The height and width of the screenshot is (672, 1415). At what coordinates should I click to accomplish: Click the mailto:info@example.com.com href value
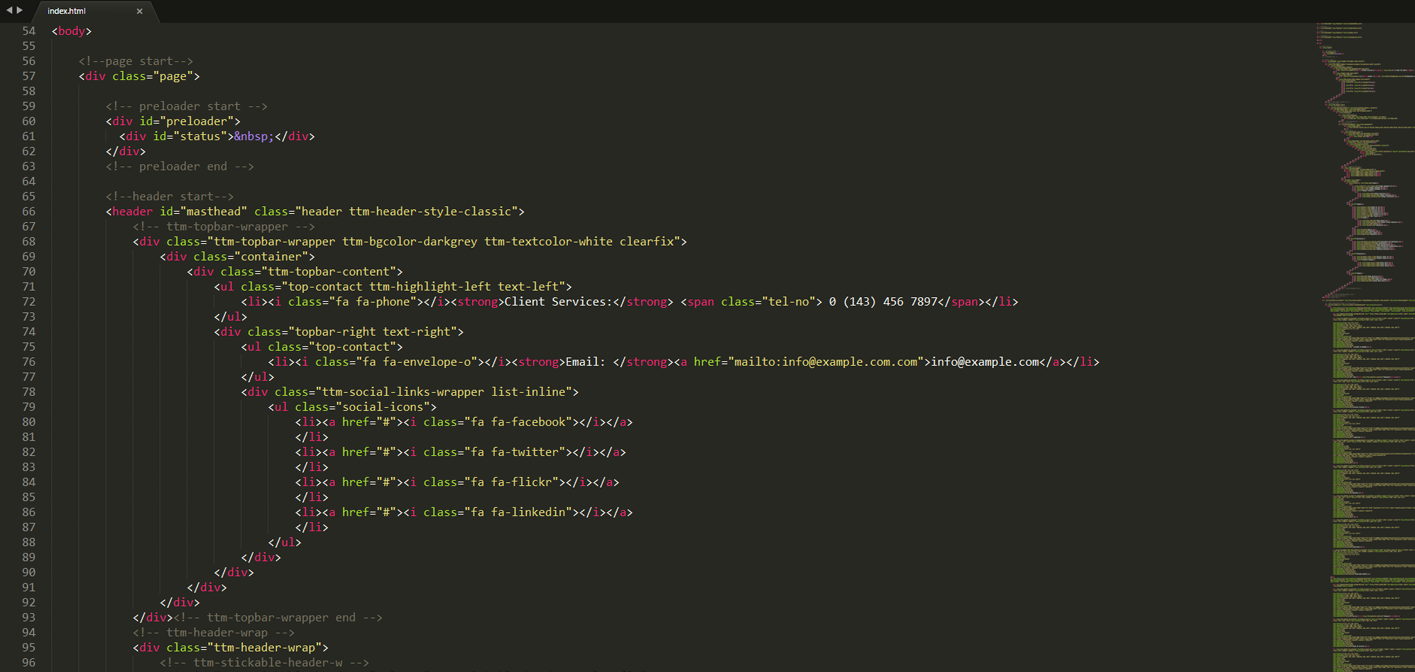[826, 361]
